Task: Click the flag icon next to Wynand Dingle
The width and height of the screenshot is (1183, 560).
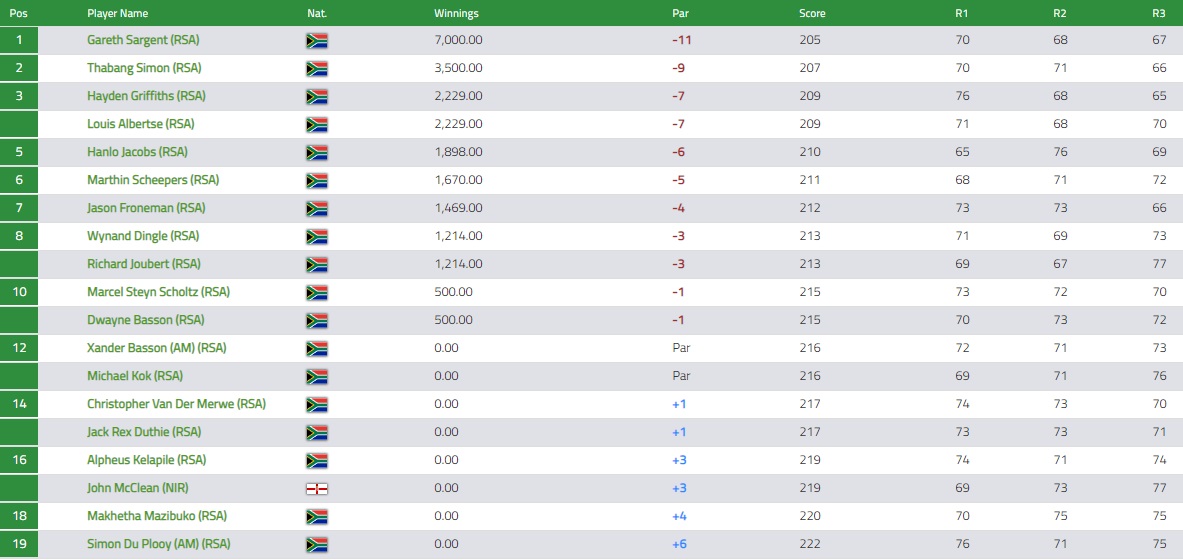Action: coord(317,236)
